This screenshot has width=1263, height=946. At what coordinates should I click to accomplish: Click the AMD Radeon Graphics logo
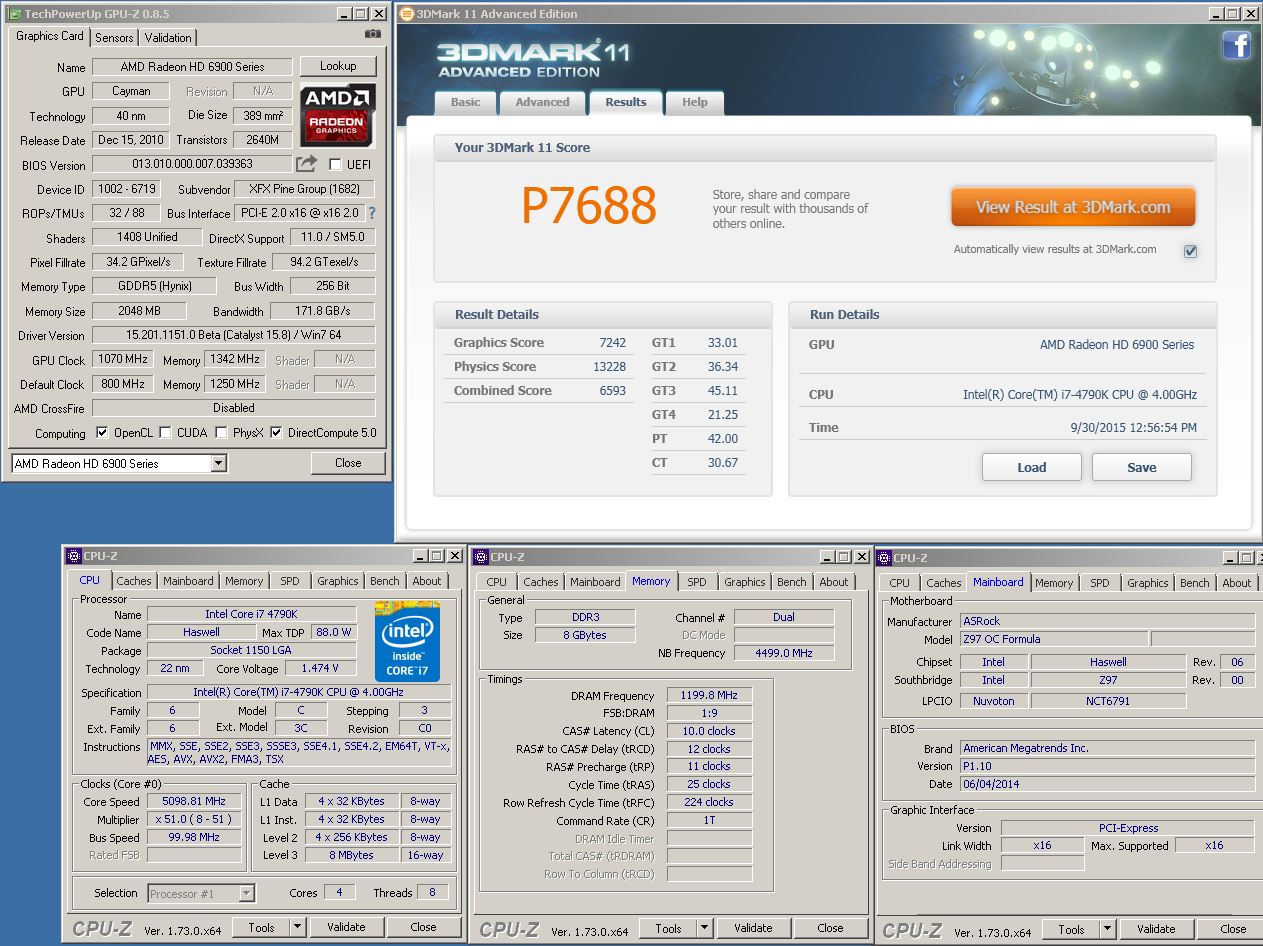click(338, 114)
